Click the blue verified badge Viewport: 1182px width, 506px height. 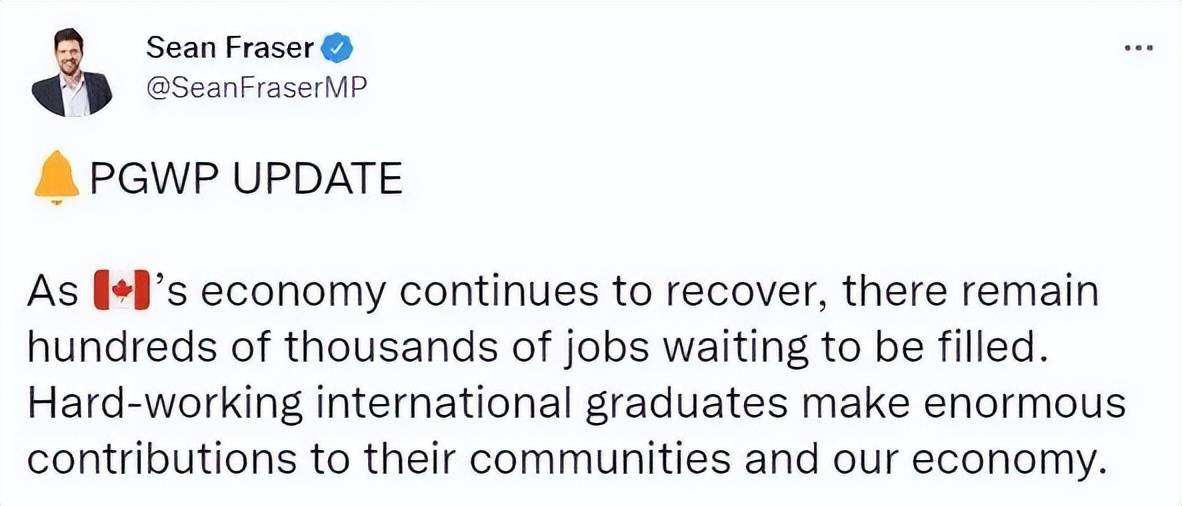(338, 49)
